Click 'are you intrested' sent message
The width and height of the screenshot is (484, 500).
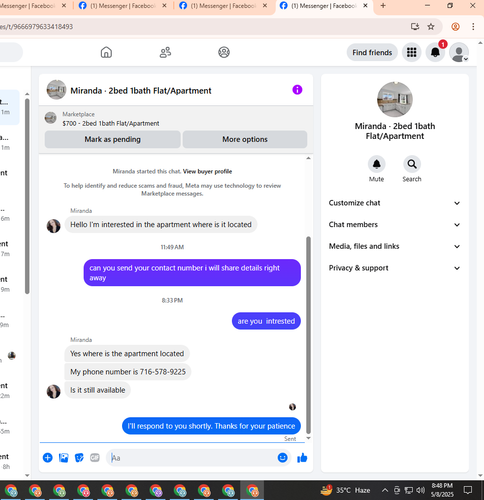pyautogui.click(x=266, y=321)
